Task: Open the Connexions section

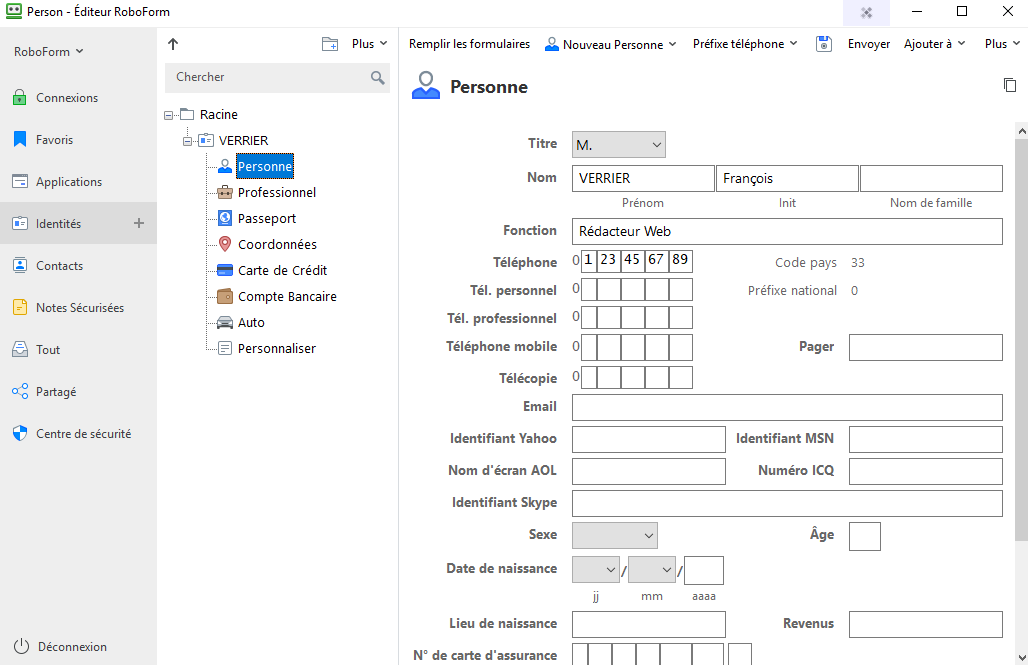Action: click(56, 98)
